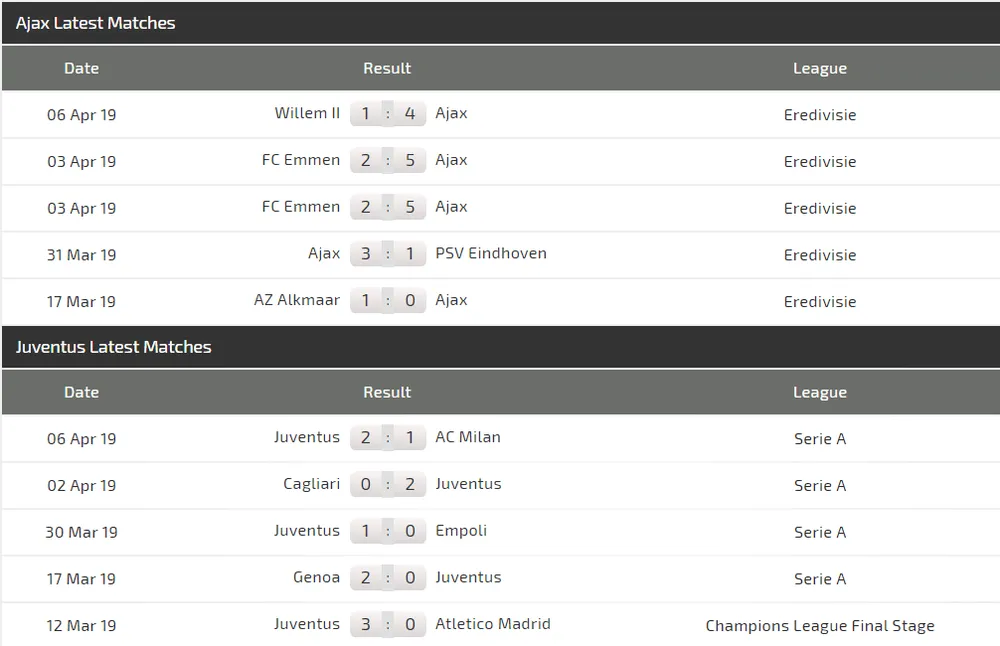The height and width of the screenshot is (646, 1000).
Task: Select the 31 Mar 19 match date
Action: tap(81, 255)
